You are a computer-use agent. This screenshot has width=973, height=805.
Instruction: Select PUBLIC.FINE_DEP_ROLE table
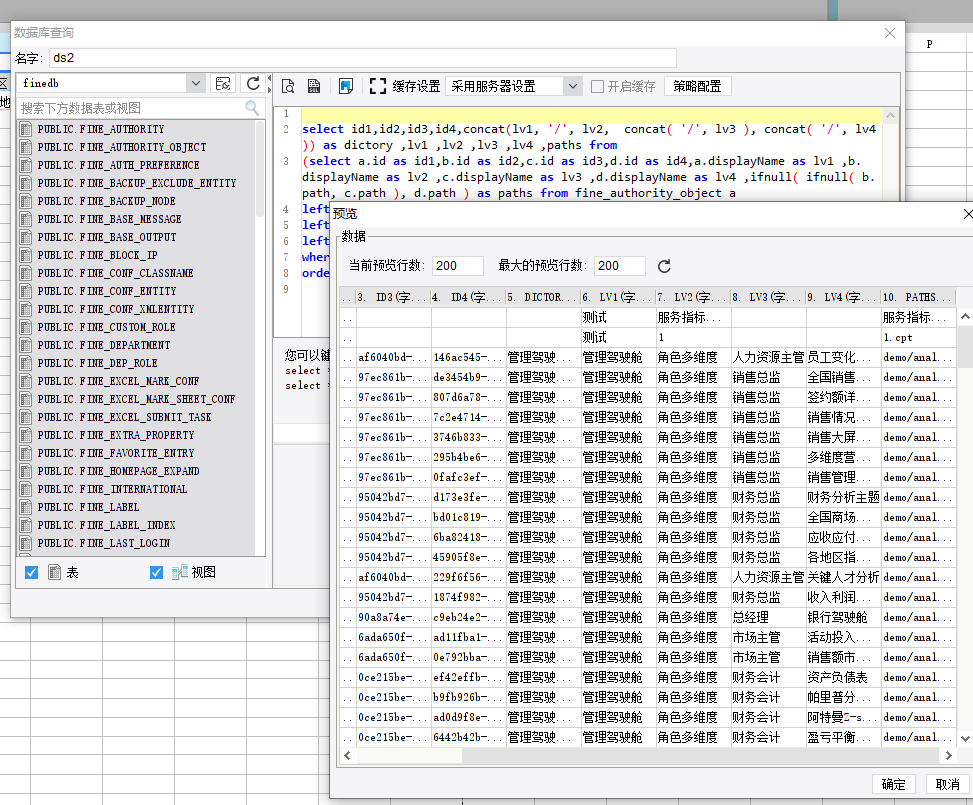pyautogui.click(x=97, y=363)
